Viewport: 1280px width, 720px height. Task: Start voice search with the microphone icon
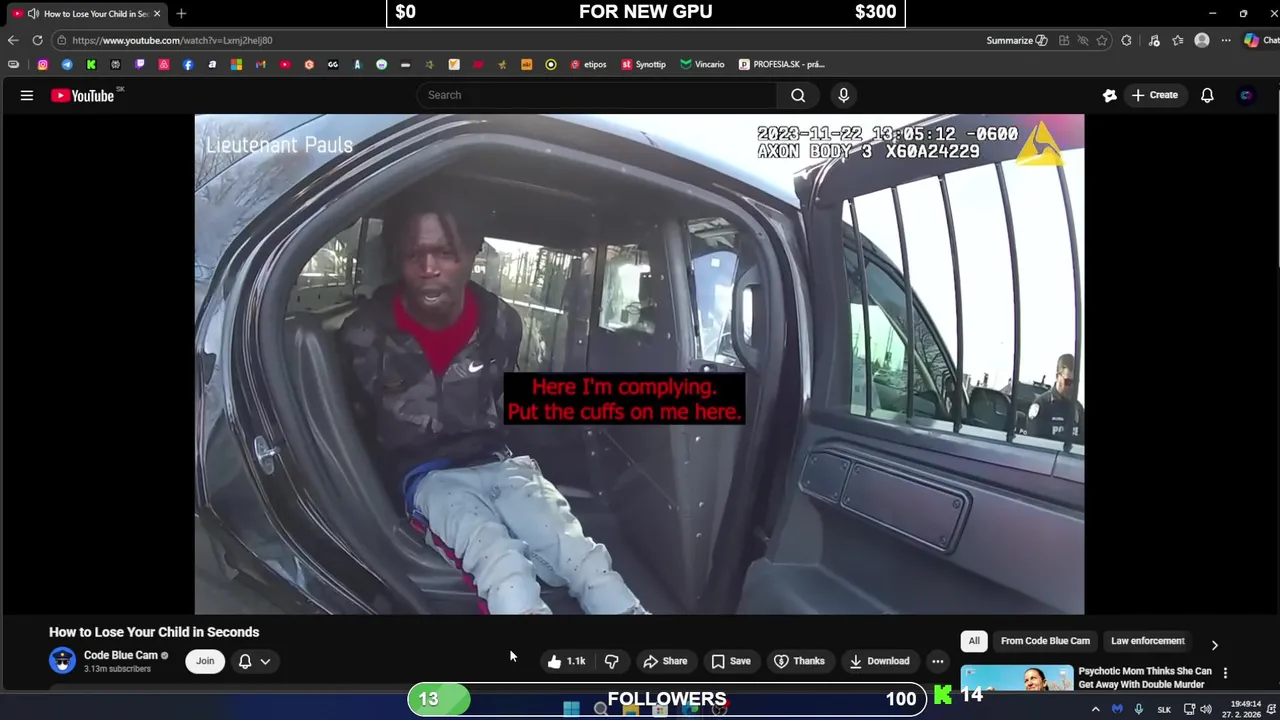pyautogui.click(x=843, y=95)
